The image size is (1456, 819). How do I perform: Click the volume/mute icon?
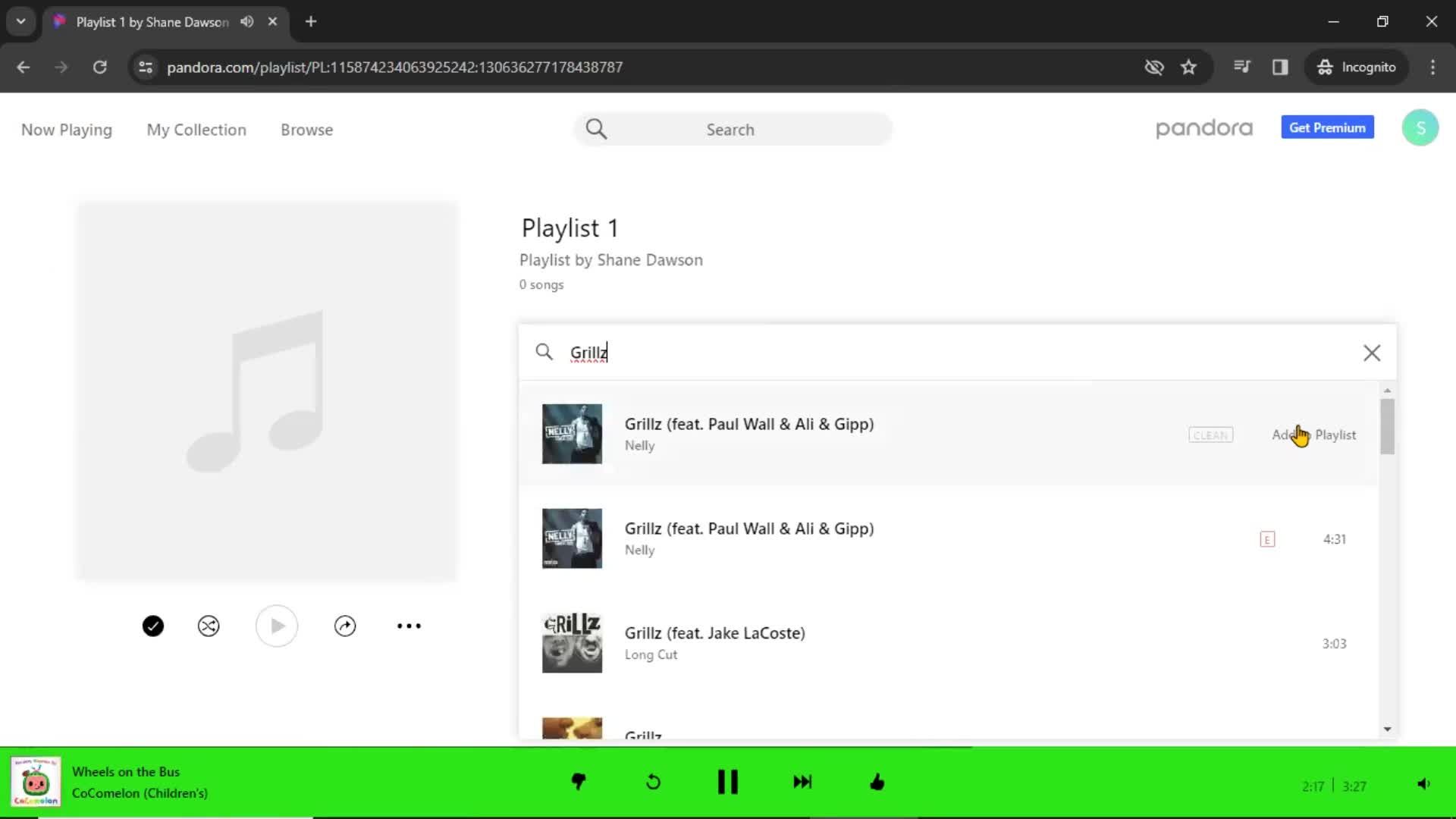1423,784
